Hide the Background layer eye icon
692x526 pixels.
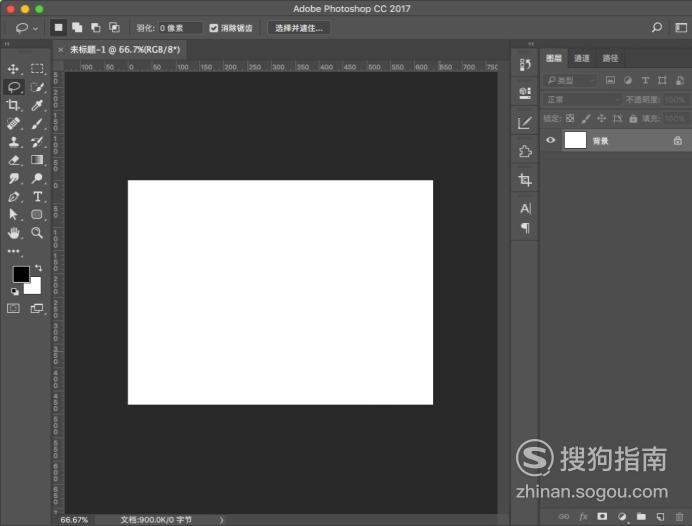[550, 140]
